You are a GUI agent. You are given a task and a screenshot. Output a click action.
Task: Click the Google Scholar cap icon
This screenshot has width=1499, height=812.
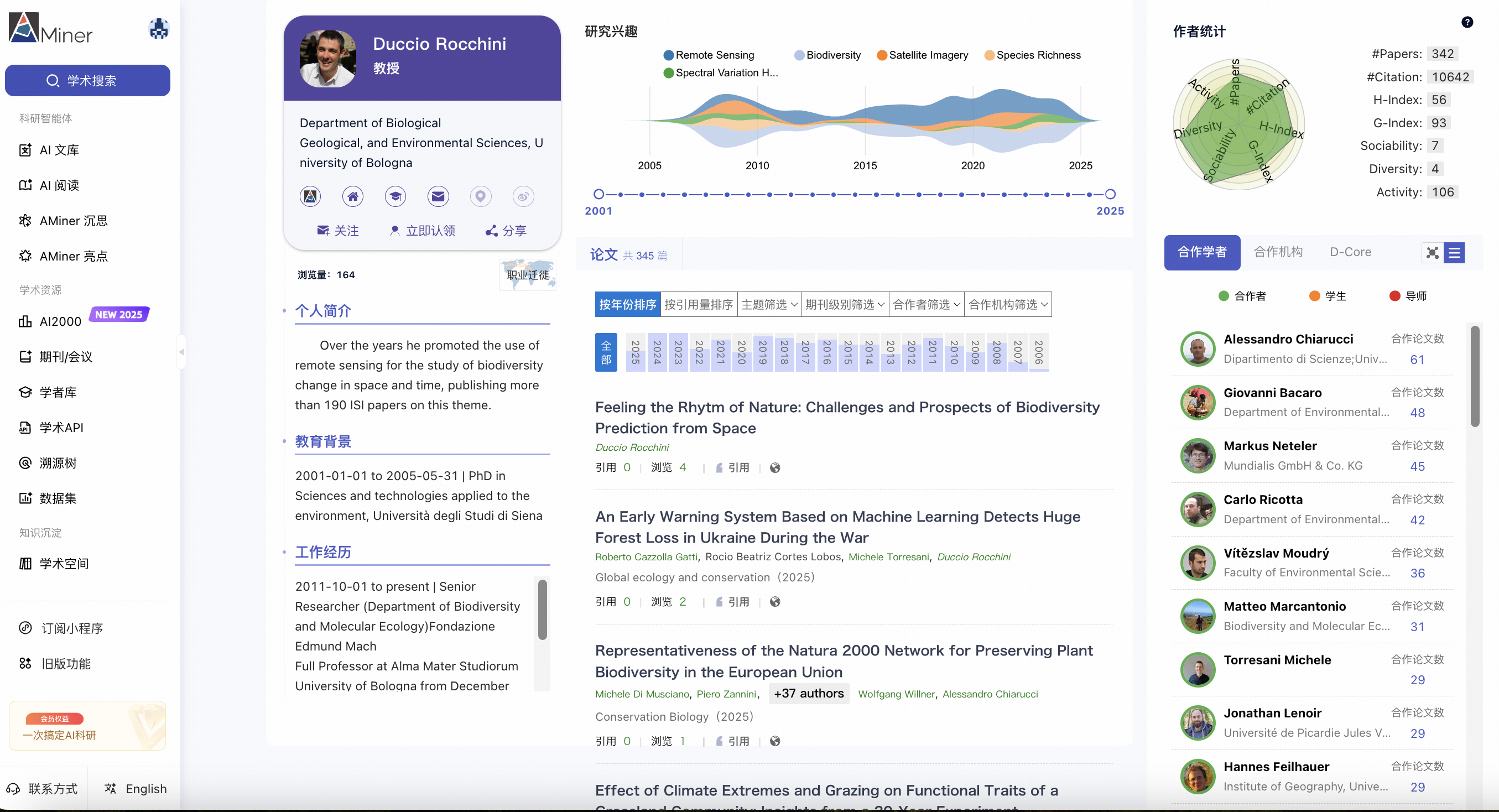[x=395, y=197]
